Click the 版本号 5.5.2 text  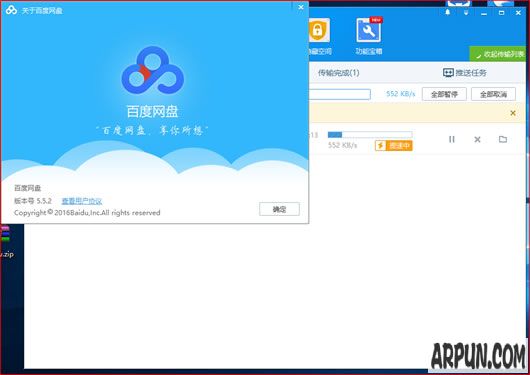click(x=33, y=201)
